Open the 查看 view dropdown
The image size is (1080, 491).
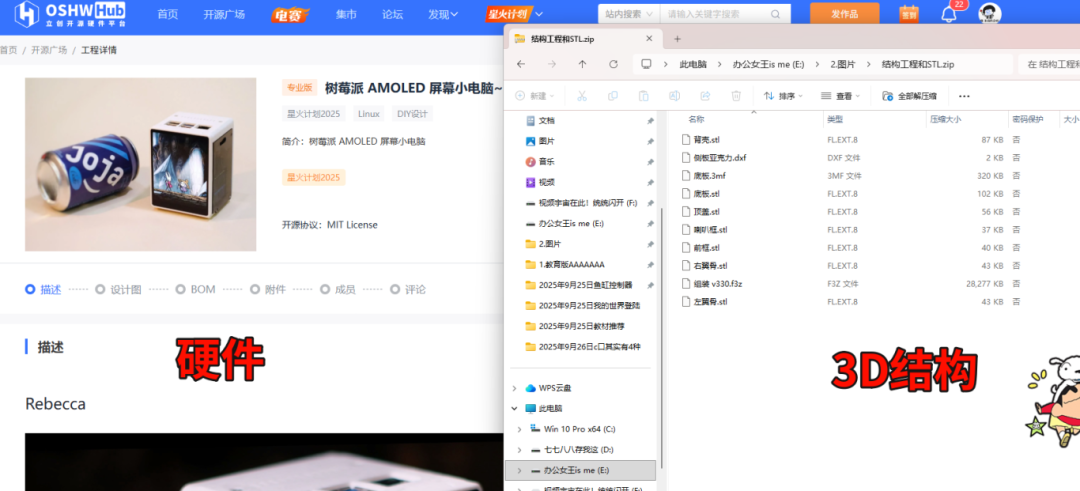[x=842, y=96]
